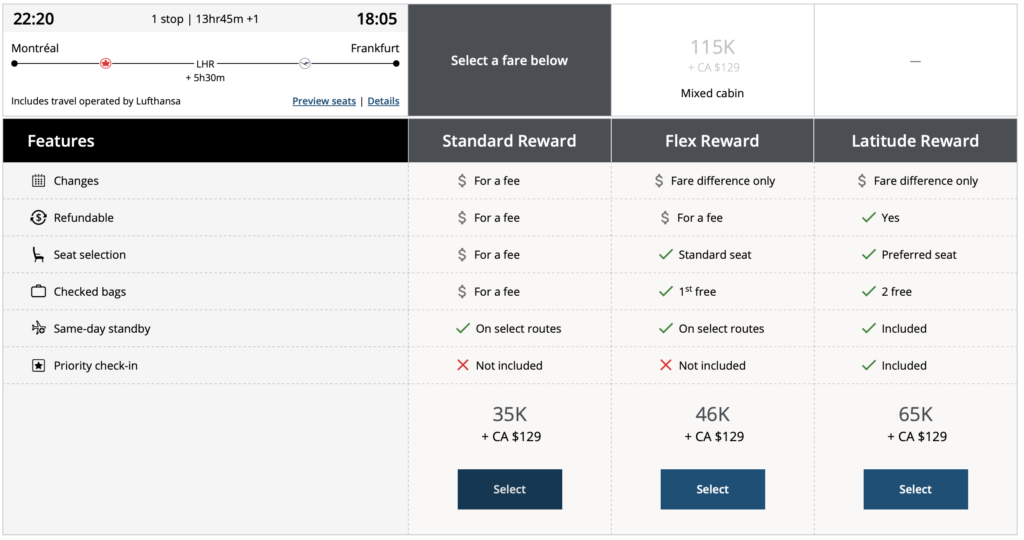Select the Standard Reward 35K fare
Screen dimensions: 1024x540
point(509,489)
